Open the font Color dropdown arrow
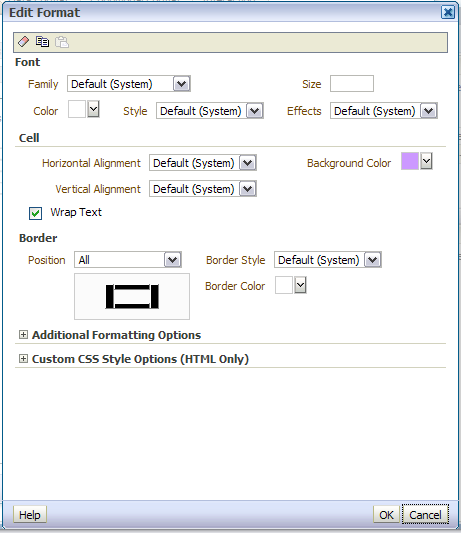Viewport: 461px width, 533px height. [93, 109]
